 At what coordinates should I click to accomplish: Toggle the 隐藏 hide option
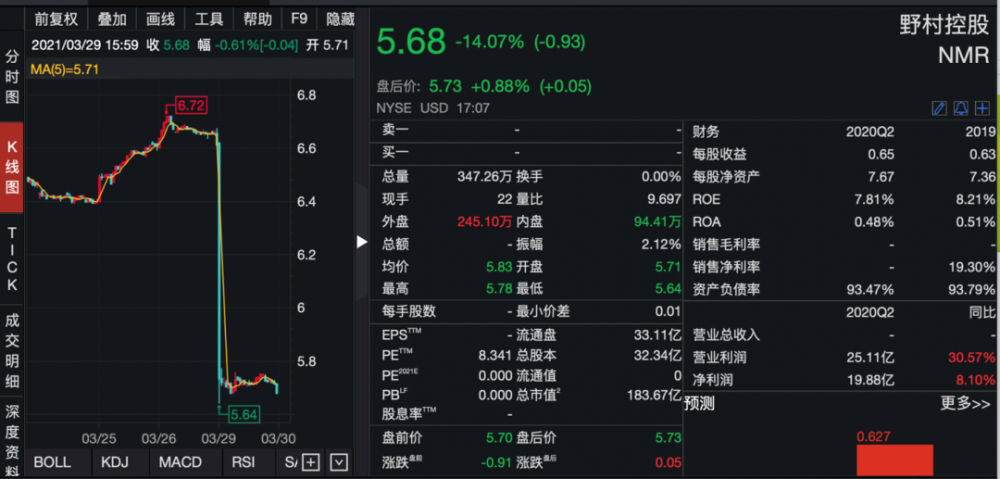[x=340, y=19]
